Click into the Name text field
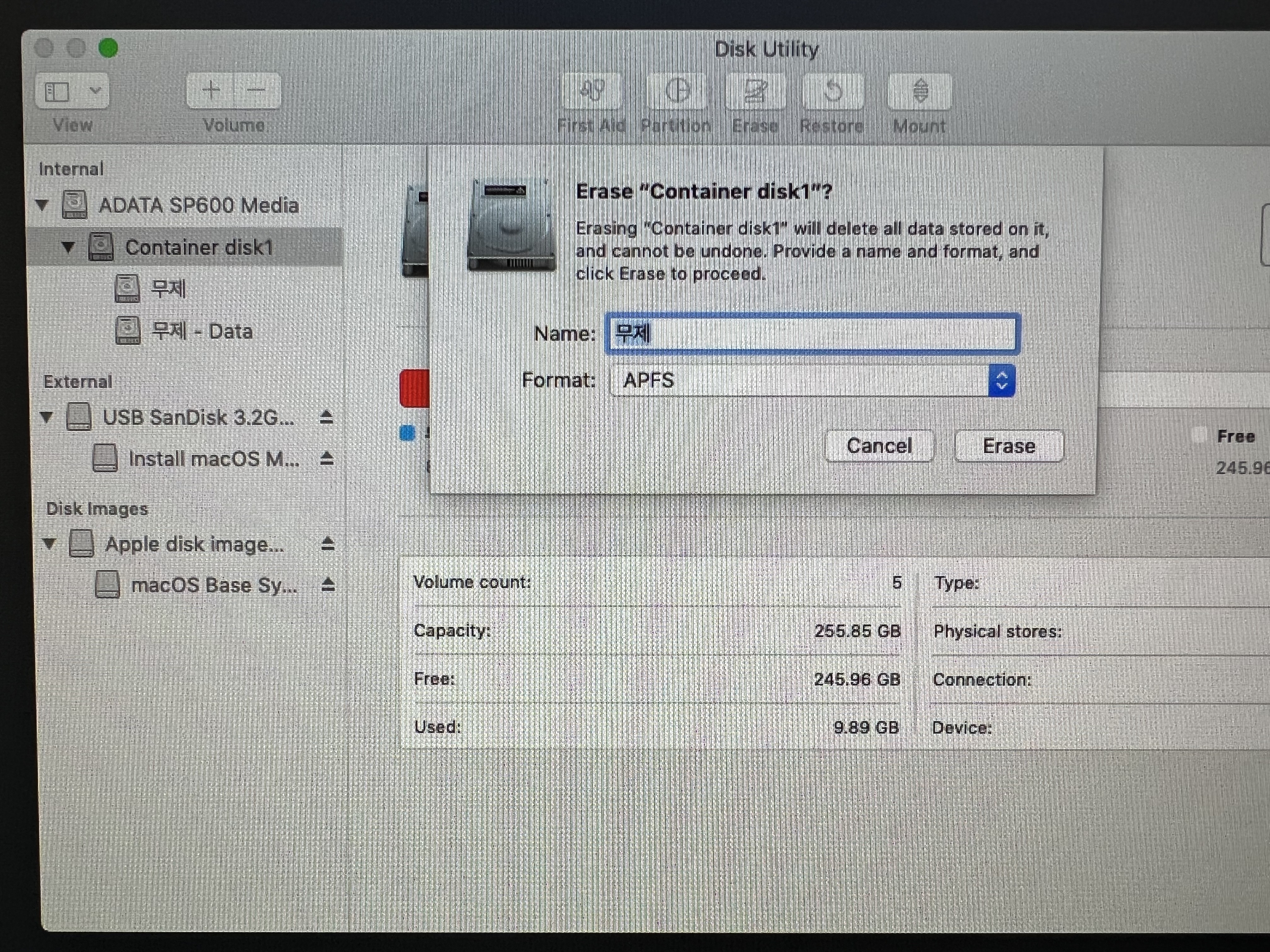 click(x=812, y=333)
